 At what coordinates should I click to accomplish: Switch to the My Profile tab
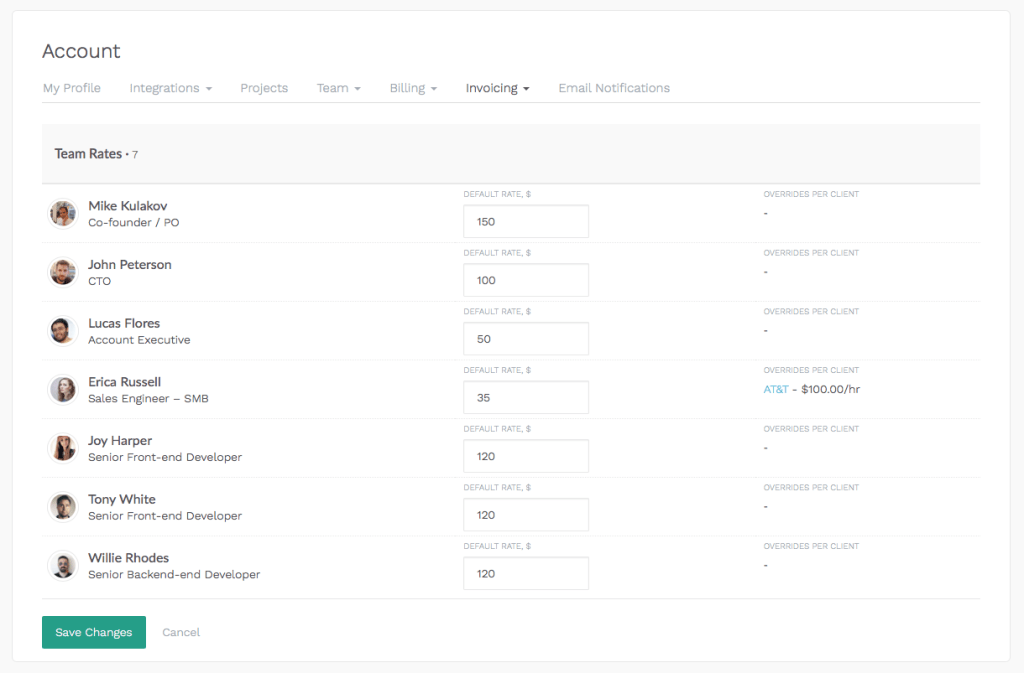(71, 88)
